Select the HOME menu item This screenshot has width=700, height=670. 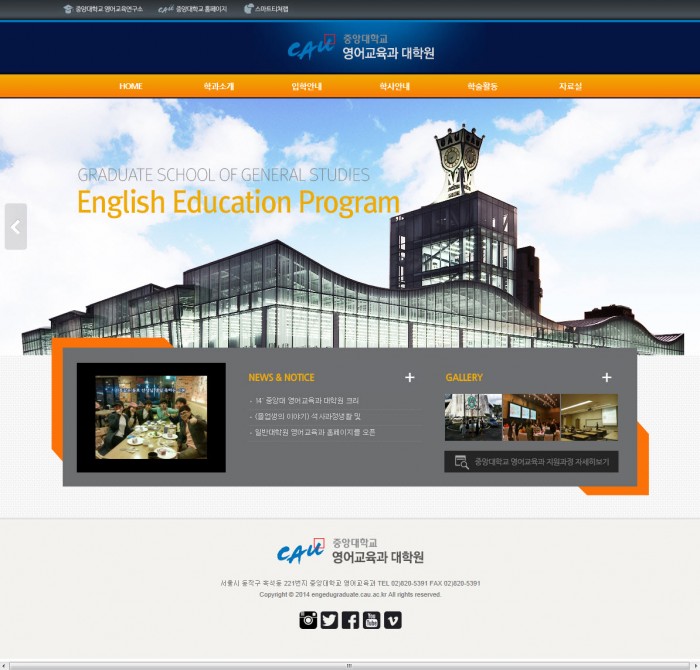click(x=131, y=86)
